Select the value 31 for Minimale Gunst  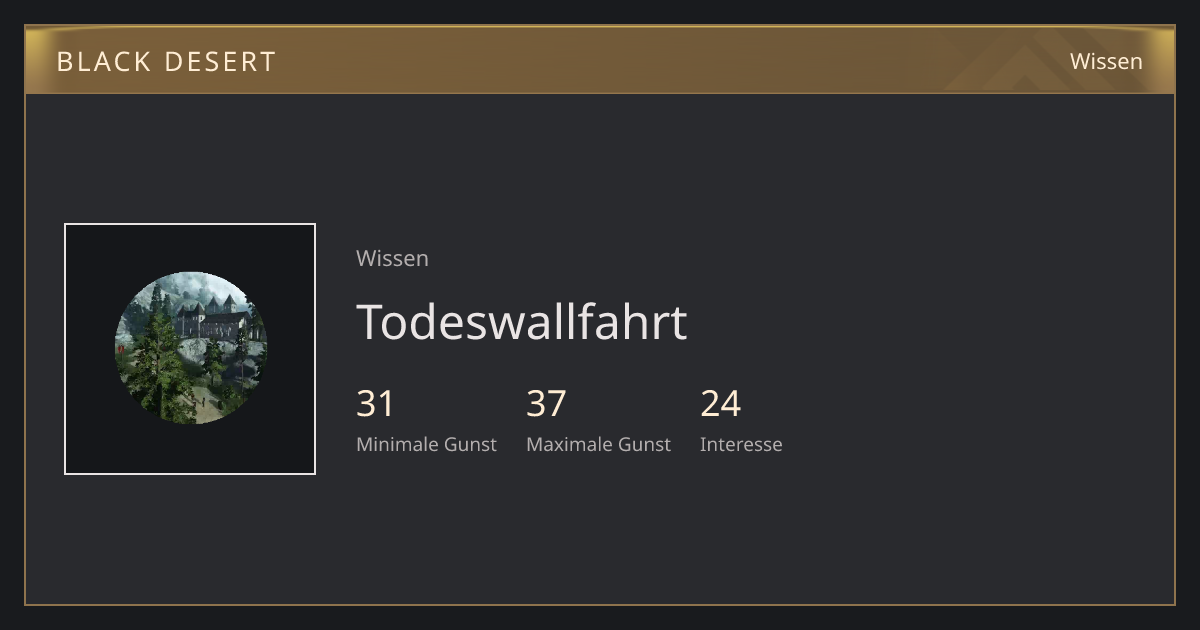coord(375,404)
